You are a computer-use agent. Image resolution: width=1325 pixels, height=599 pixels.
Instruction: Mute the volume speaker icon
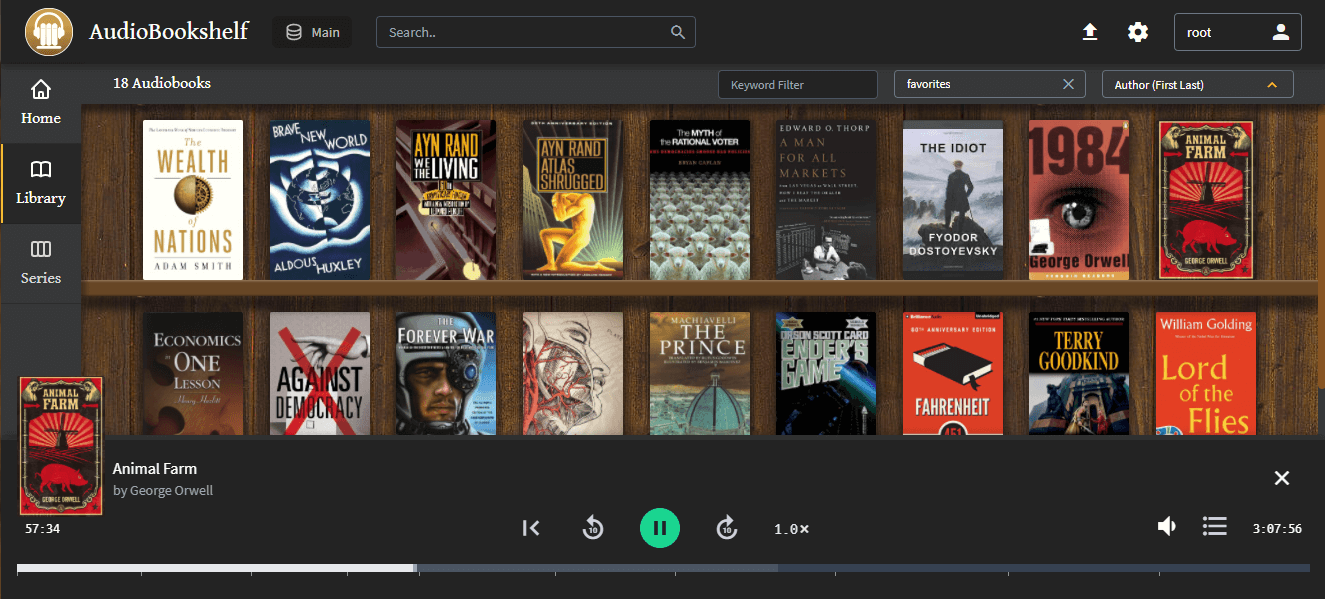pos(1166,526)
